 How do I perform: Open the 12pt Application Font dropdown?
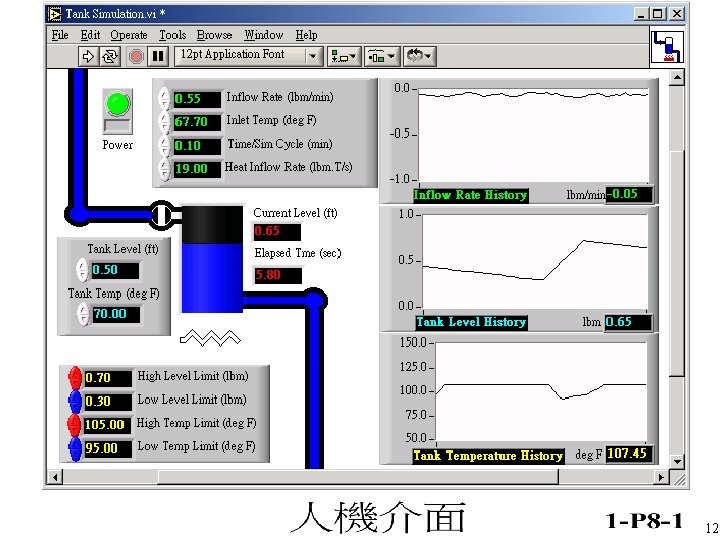pyautogui.click(x=248, y=56)
